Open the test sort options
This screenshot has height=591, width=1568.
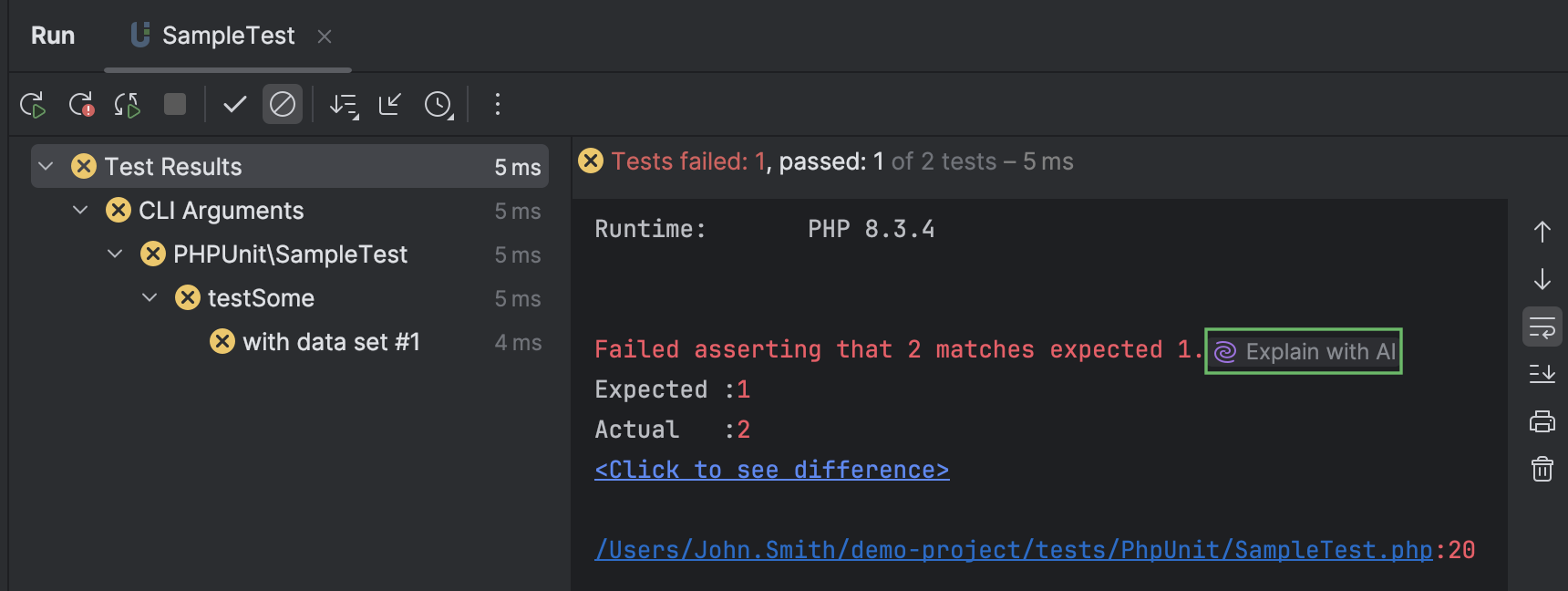click(344, 105)
